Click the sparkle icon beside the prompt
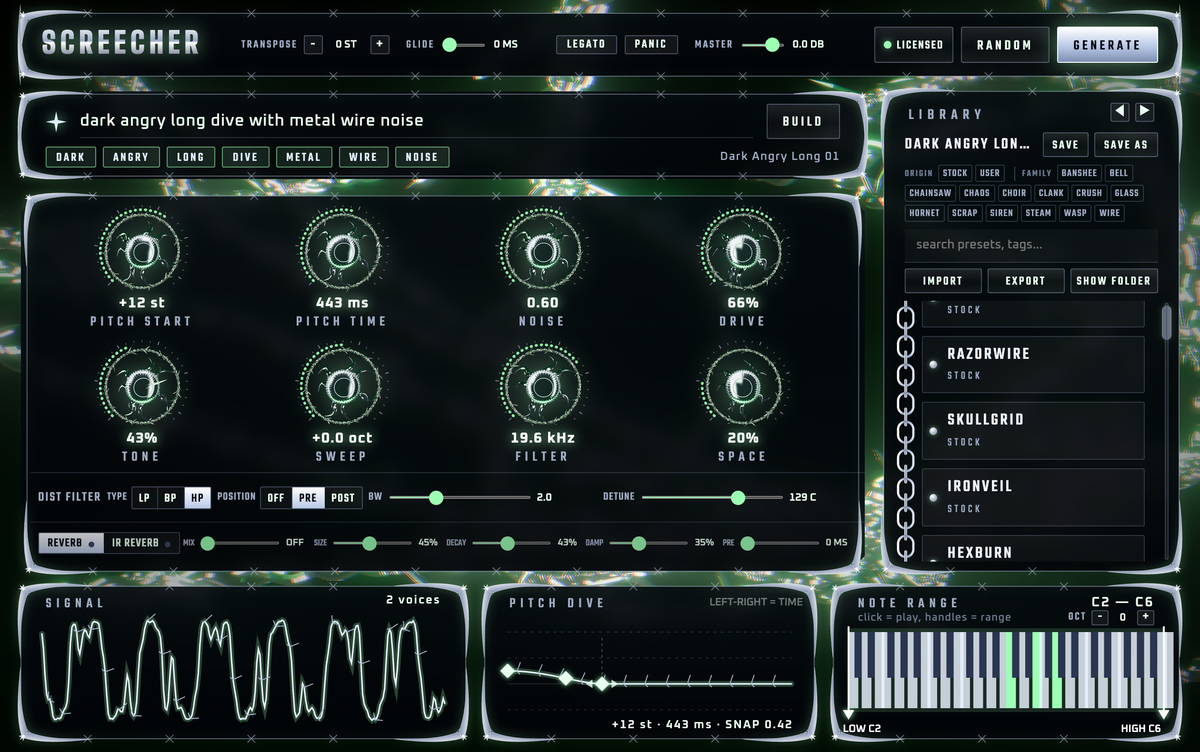The height and width of the screenshot is (752, 1200). point(57,121)
